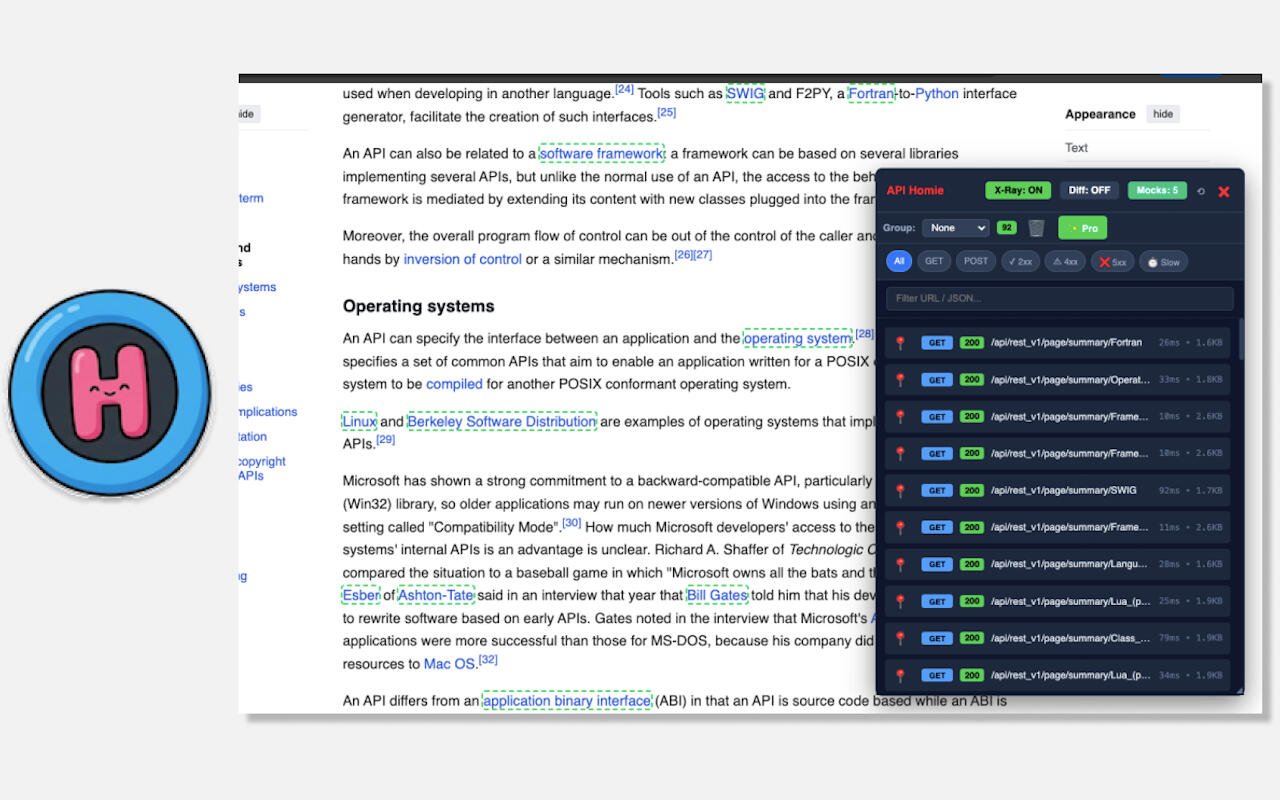Click the green Pro upgrade button

(1083, 228)
